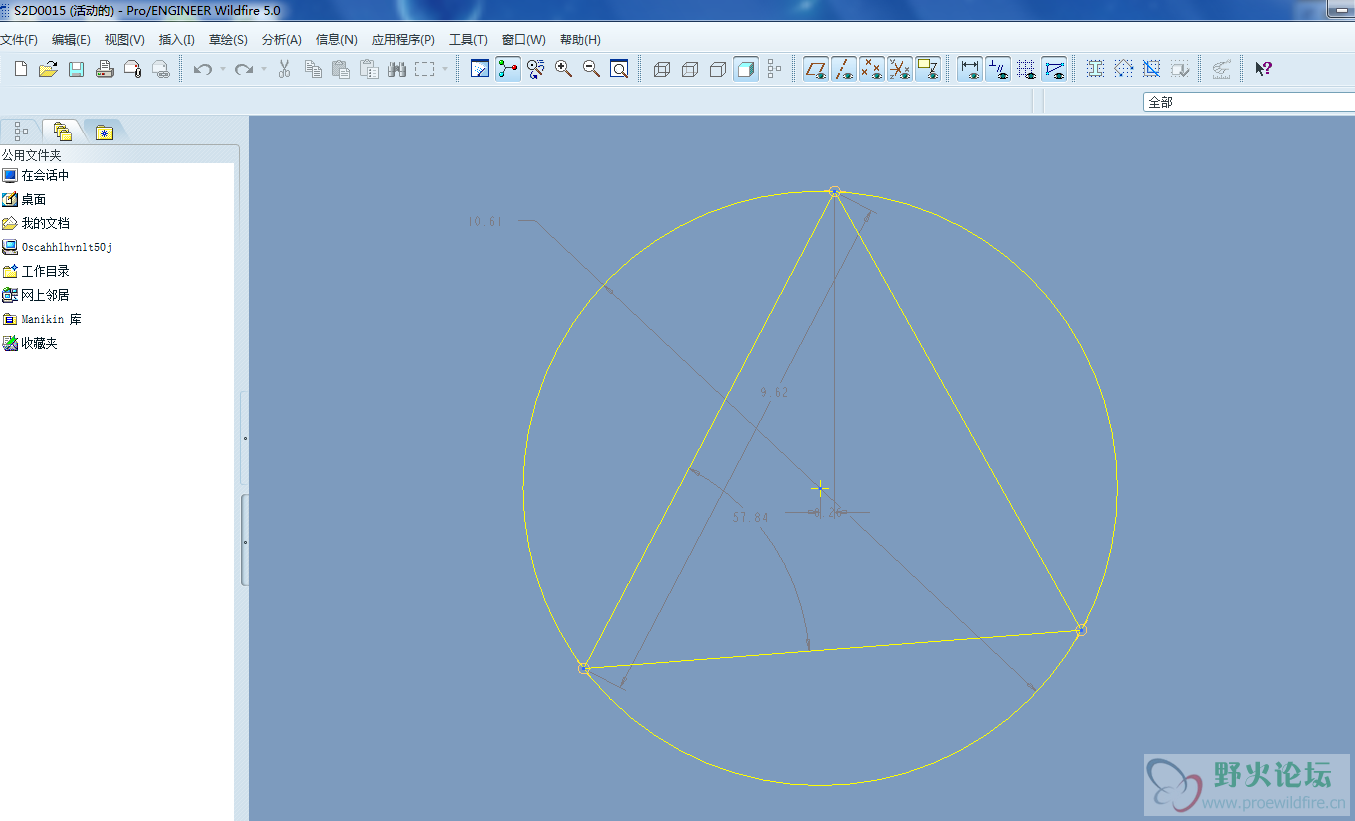This screenshot has width=1355, height=821.
Task: Toggle sketch constraint display
Action: click(998, 69)
